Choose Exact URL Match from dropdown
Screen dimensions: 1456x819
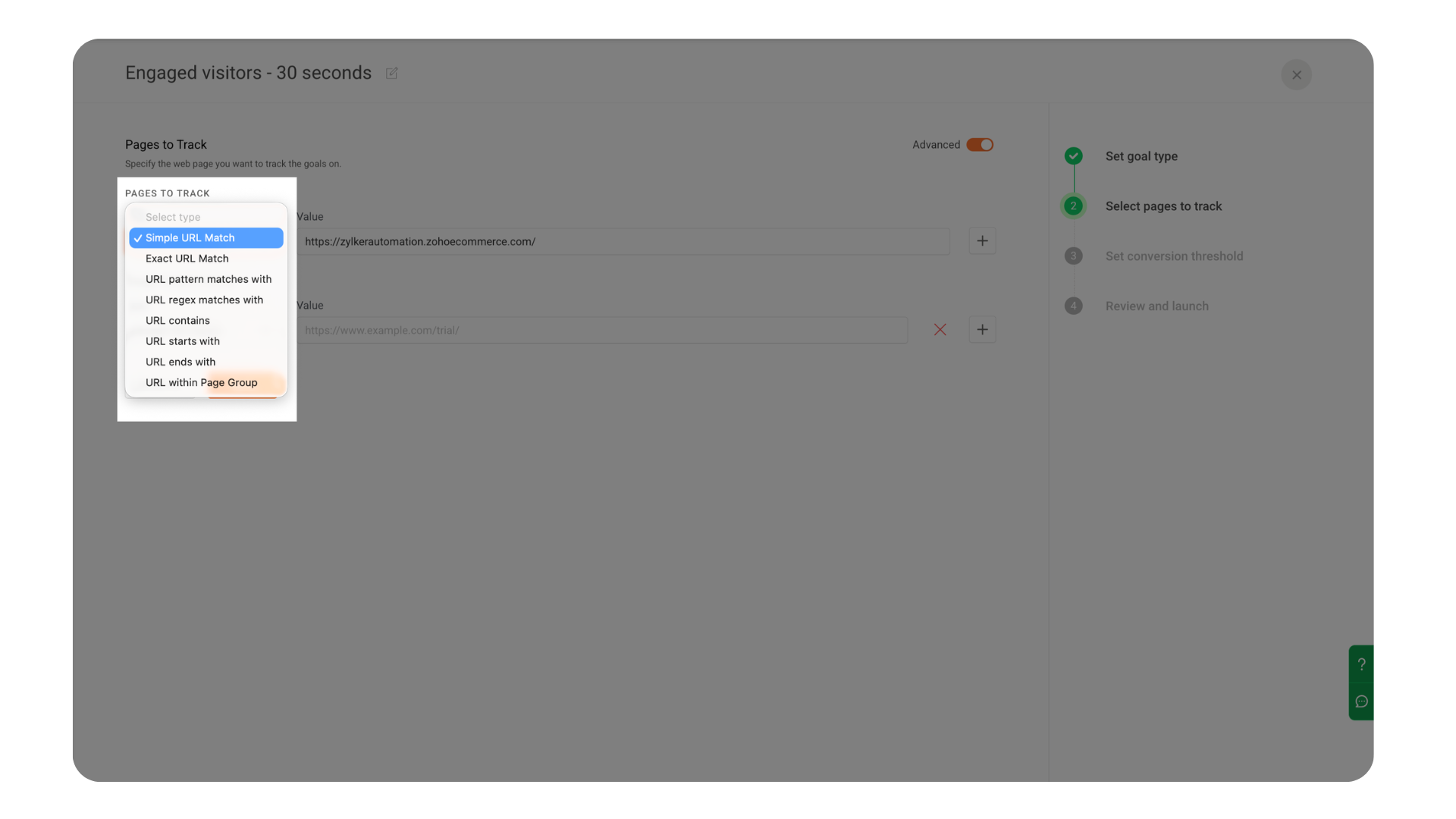187,259
